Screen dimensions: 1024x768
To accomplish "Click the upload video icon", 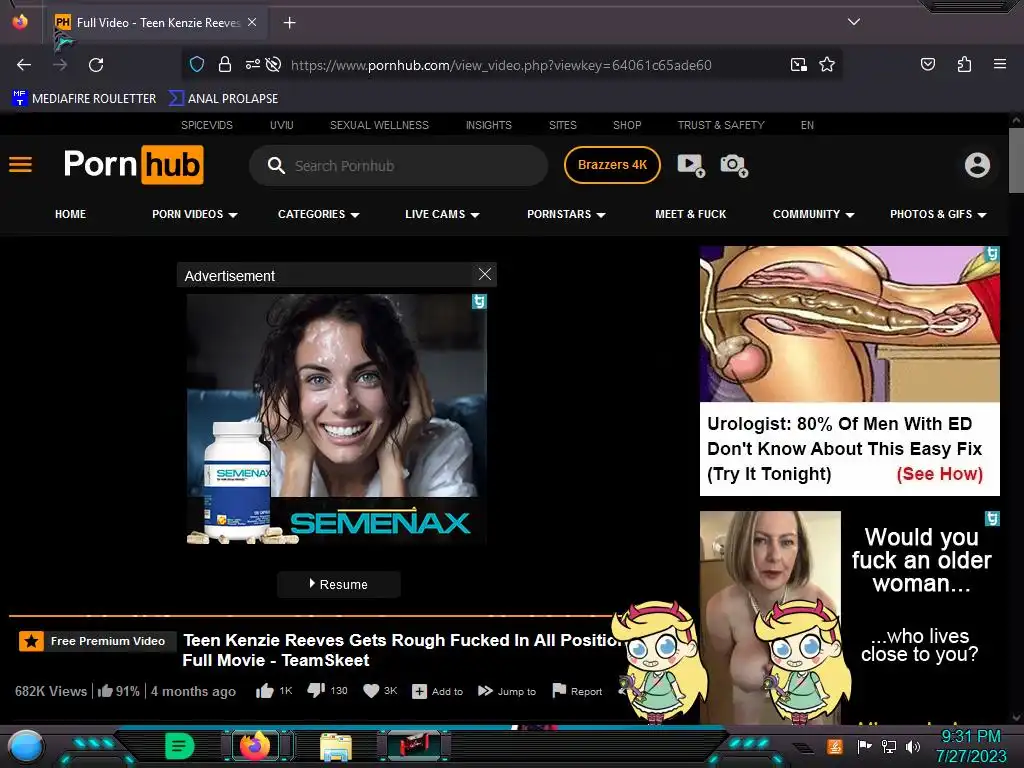I will pyautogui.click(x=691, y=165).
